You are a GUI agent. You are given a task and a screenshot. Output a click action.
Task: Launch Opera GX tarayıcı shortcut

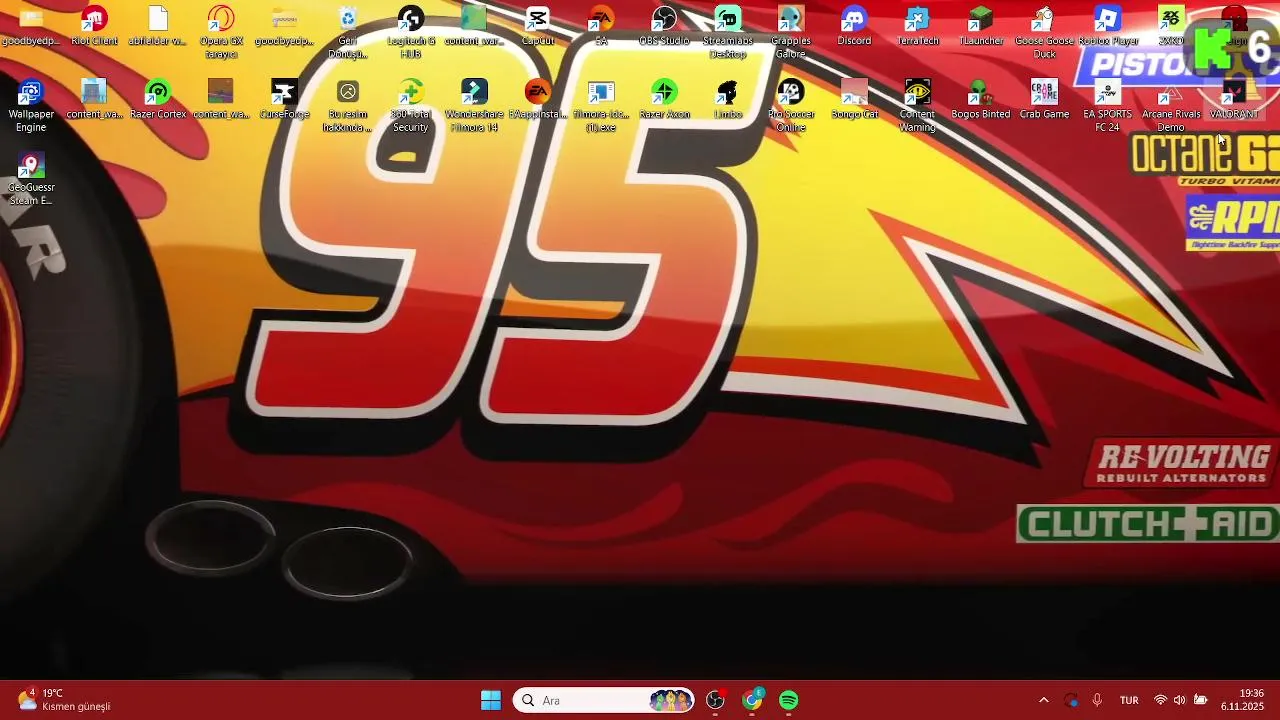[x=221, y=33]
